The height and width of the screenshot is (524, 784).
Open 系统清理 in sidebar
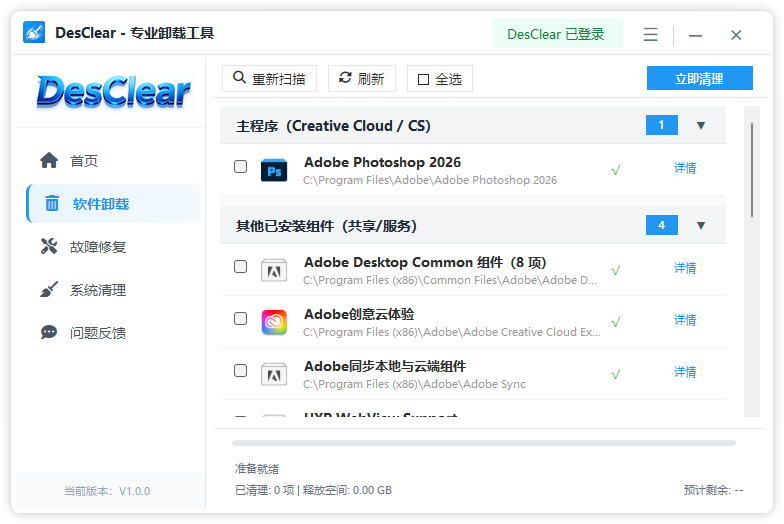[114, 290]
